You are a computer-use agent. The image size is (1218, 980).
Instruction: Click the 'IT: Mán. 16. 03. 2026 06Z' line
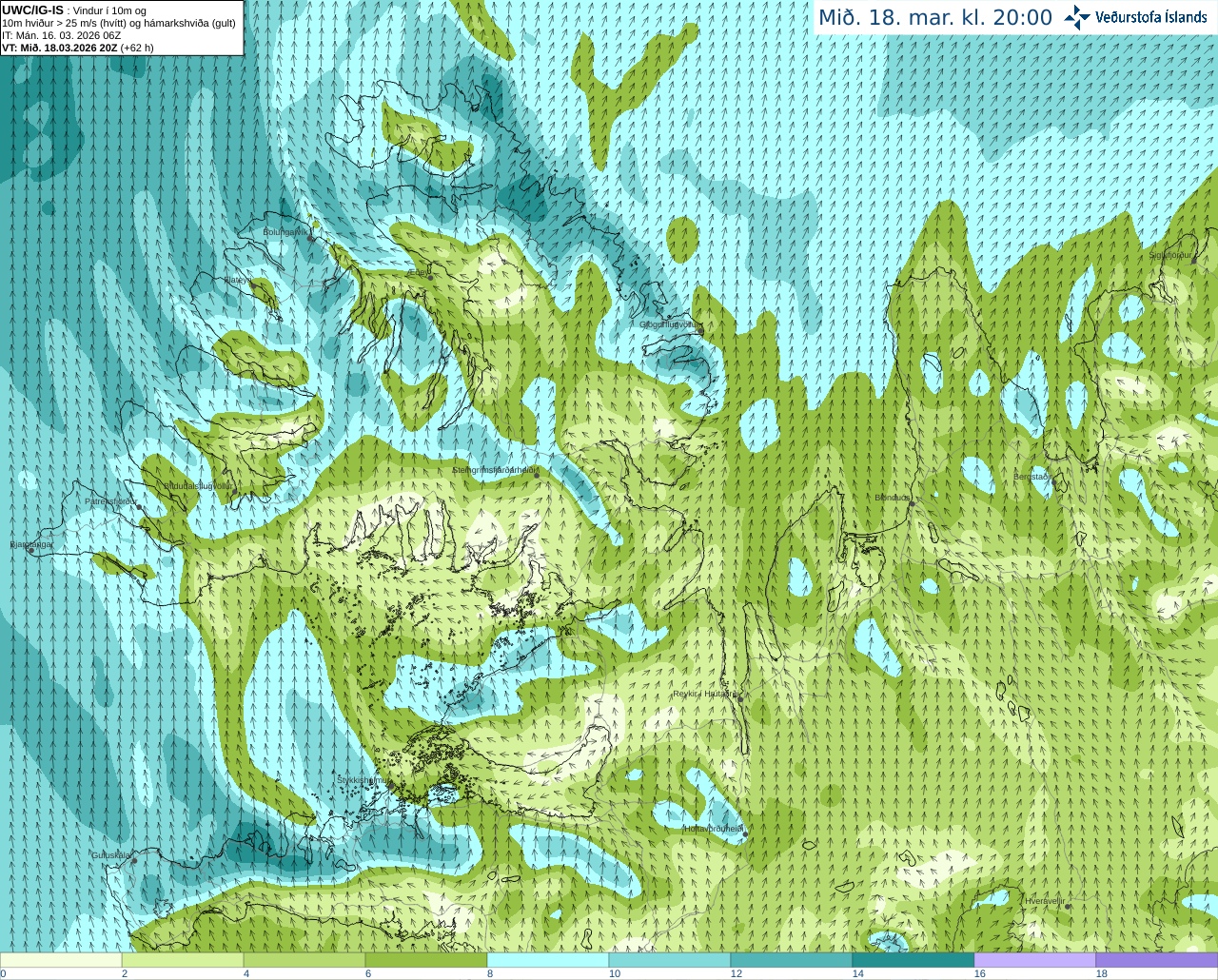(62, 35)
